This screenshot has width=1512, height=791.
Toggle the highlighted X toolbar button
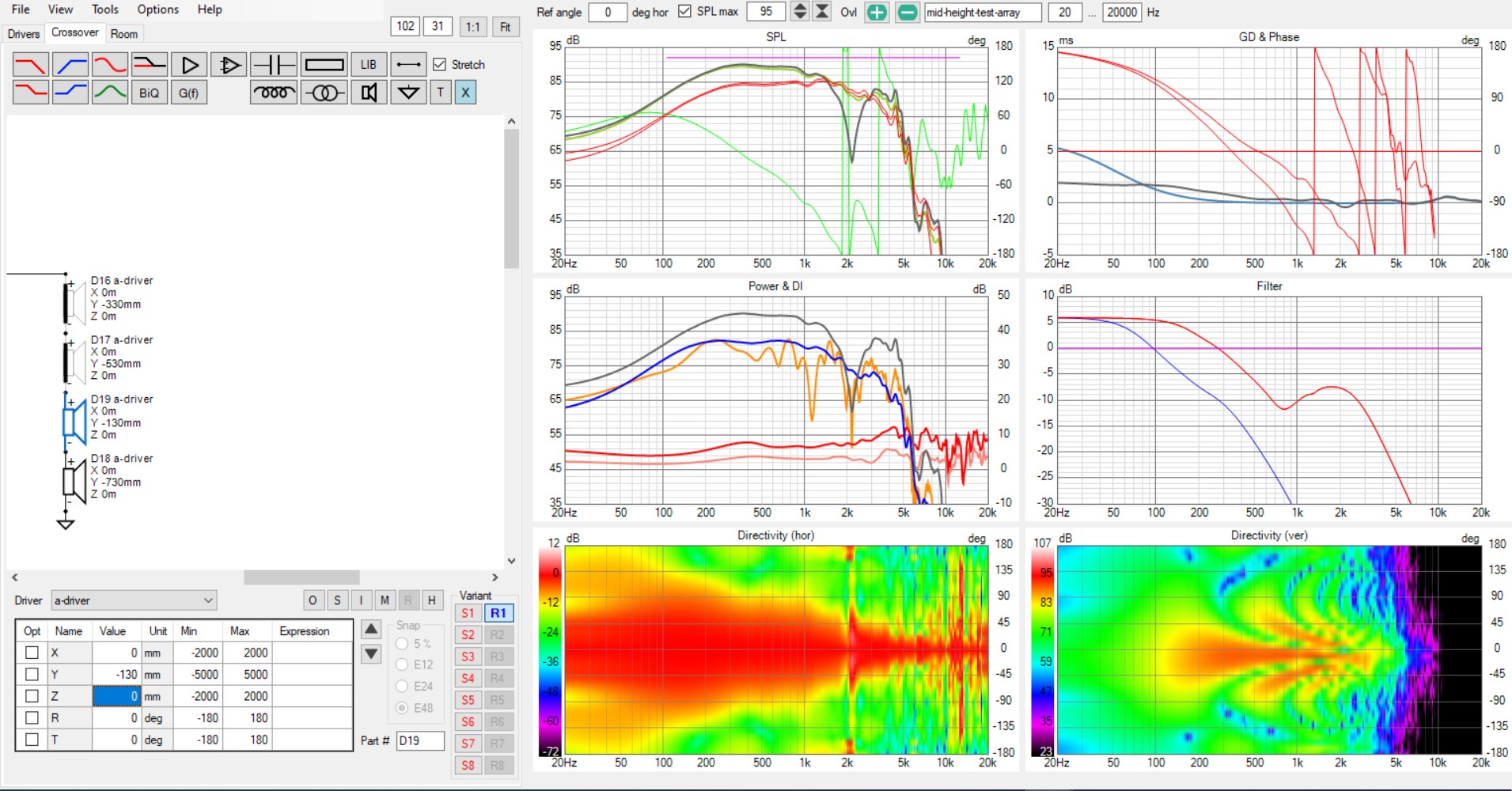[x=465, y=93]
